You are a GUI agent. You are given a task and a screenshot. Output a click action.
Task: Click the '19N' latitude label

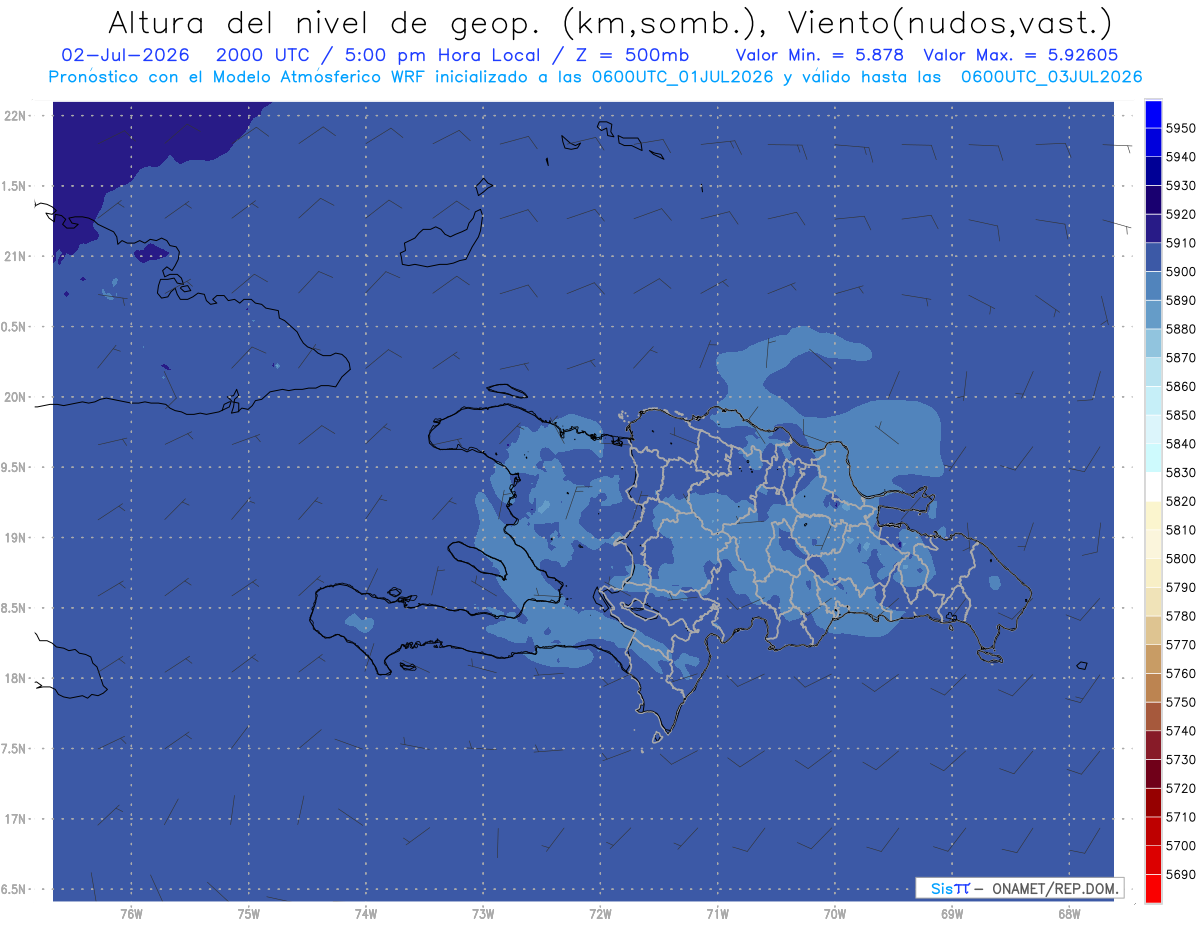tap(15, 538)
